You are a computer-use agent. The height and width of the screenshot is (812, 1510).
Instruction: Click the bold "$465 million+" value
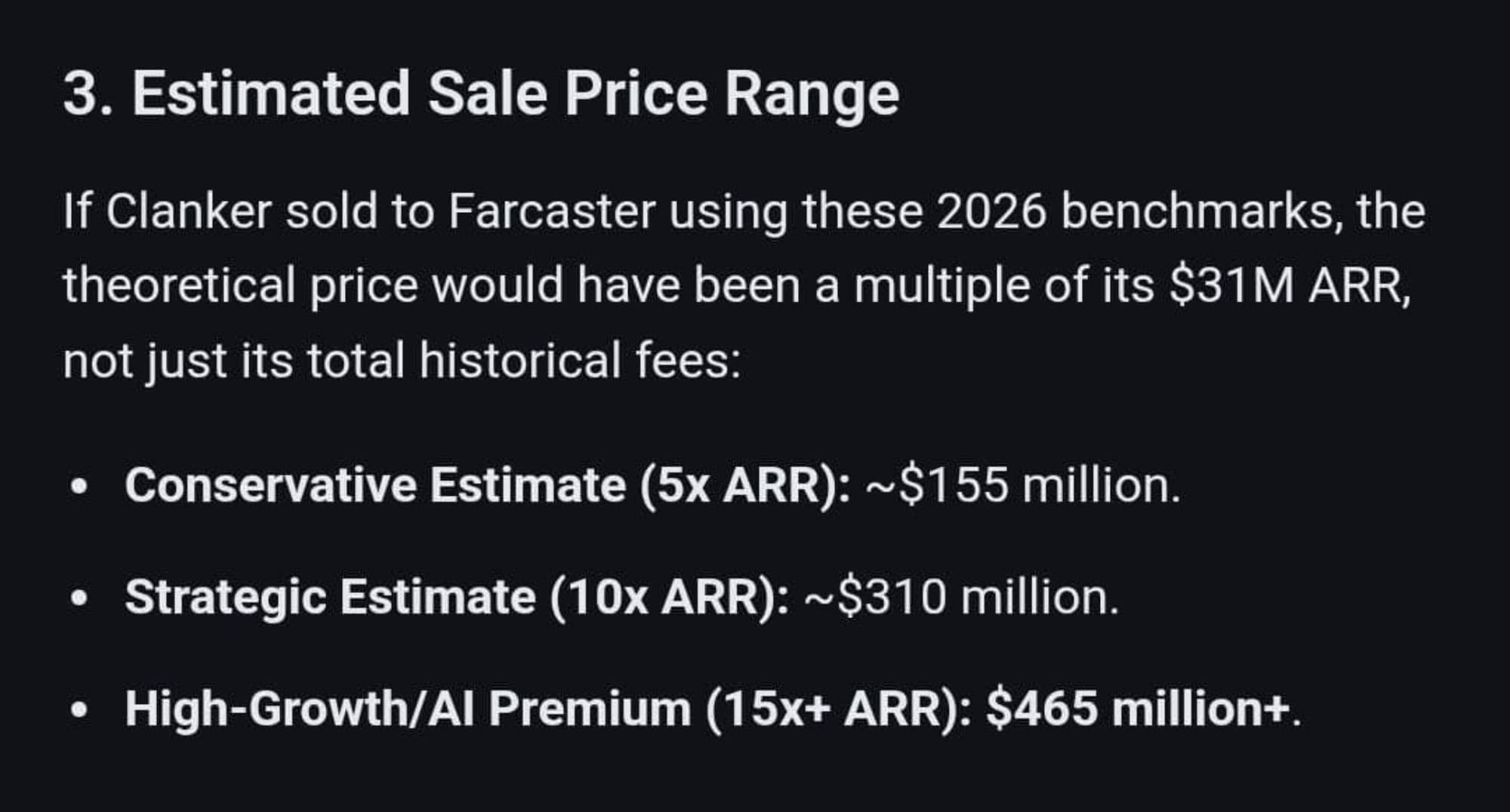pos(1137,709)
